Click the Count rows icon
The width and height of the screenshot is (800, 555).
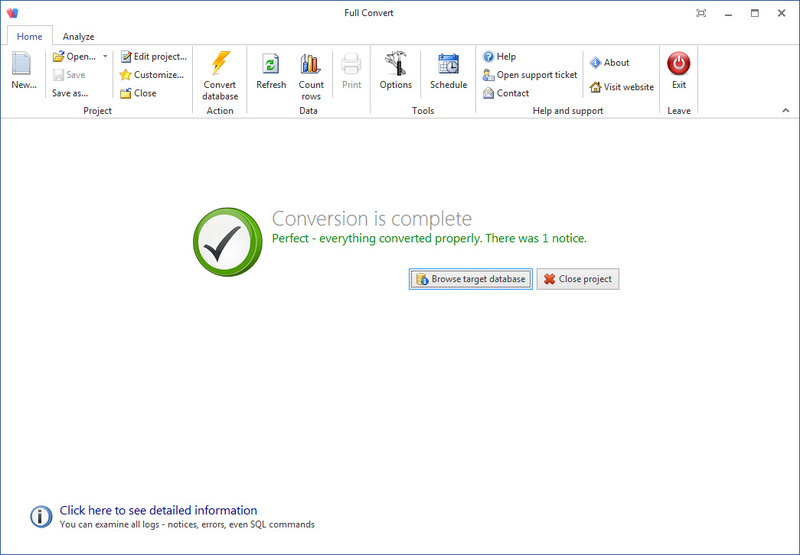pyautogui.click(x=311, y=65)
